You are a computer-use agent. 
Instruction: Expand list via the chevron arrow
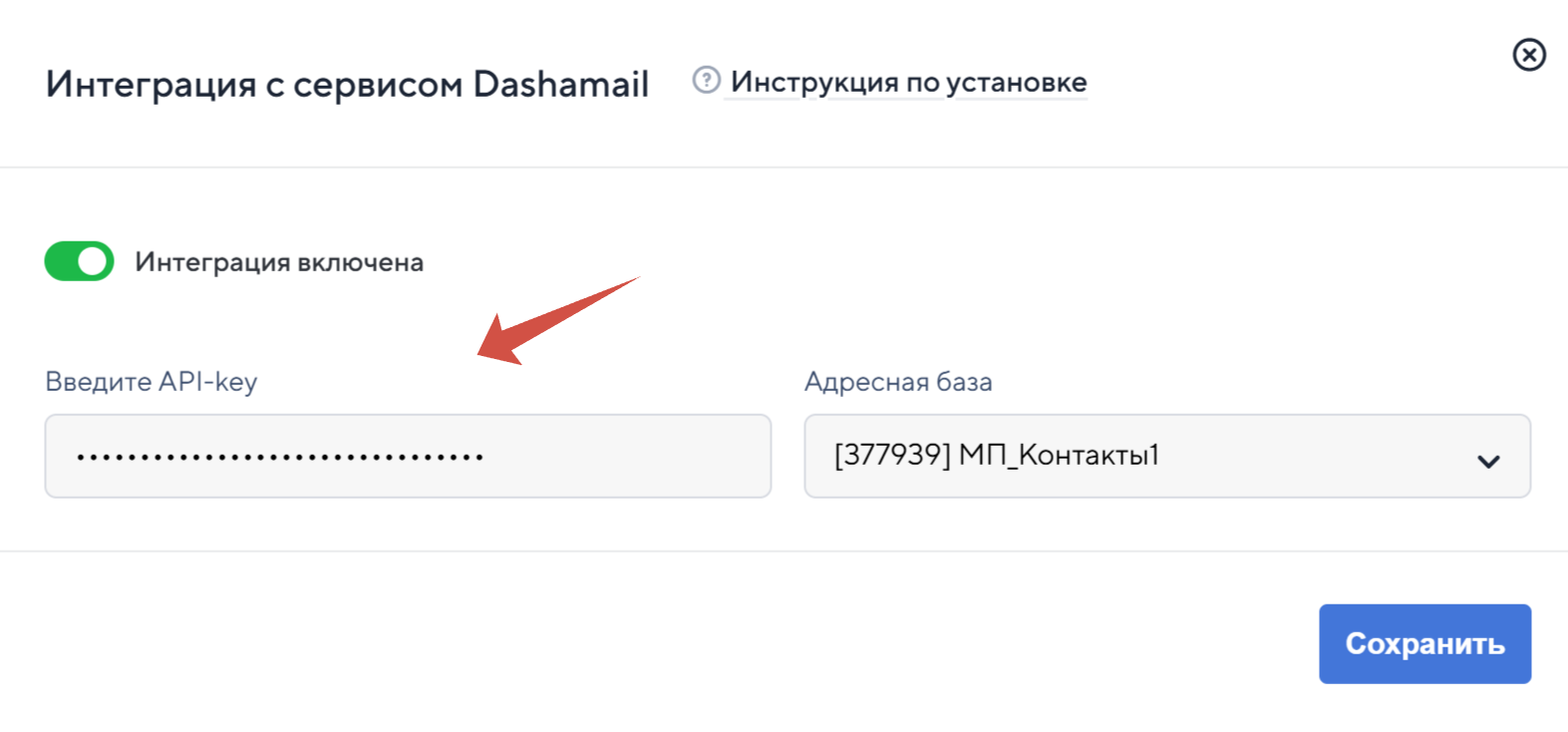point(1488,461)
